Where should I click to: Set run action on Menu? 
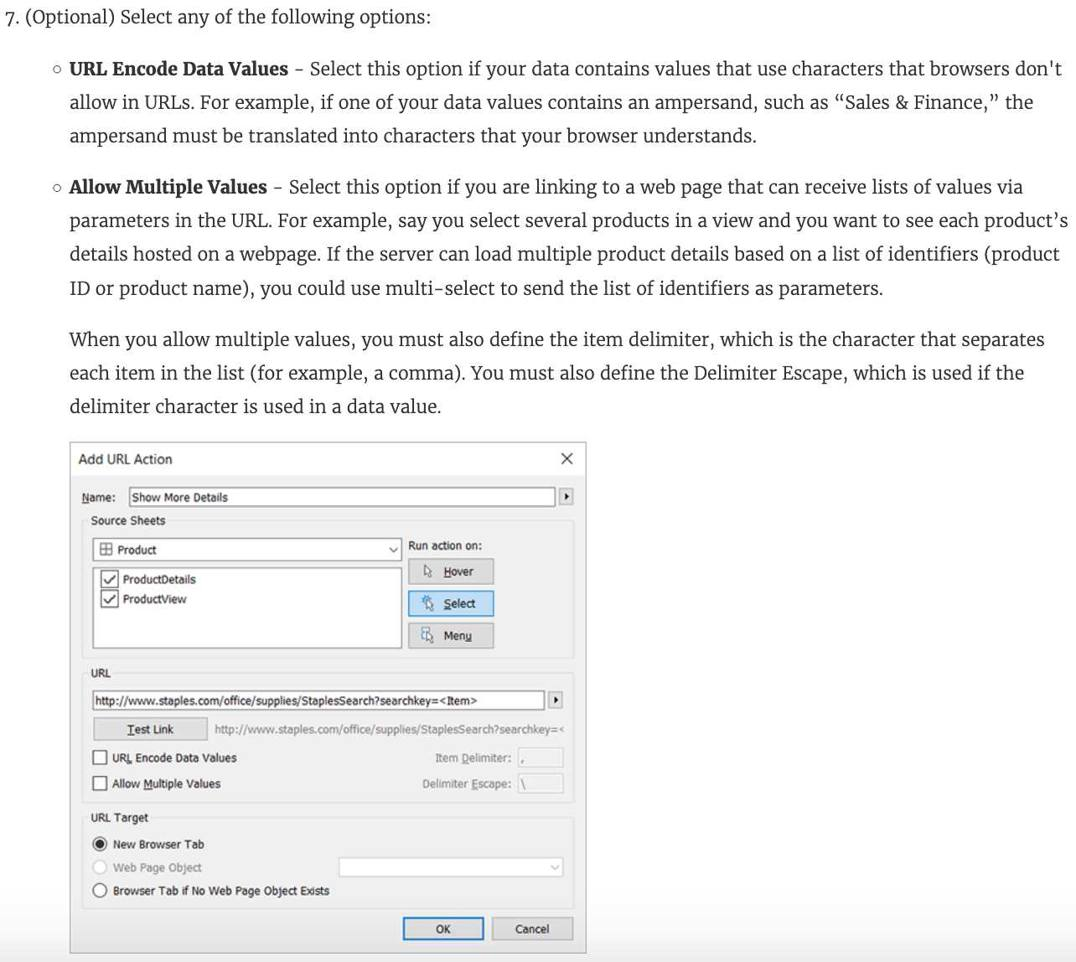[x=450, y=636]
